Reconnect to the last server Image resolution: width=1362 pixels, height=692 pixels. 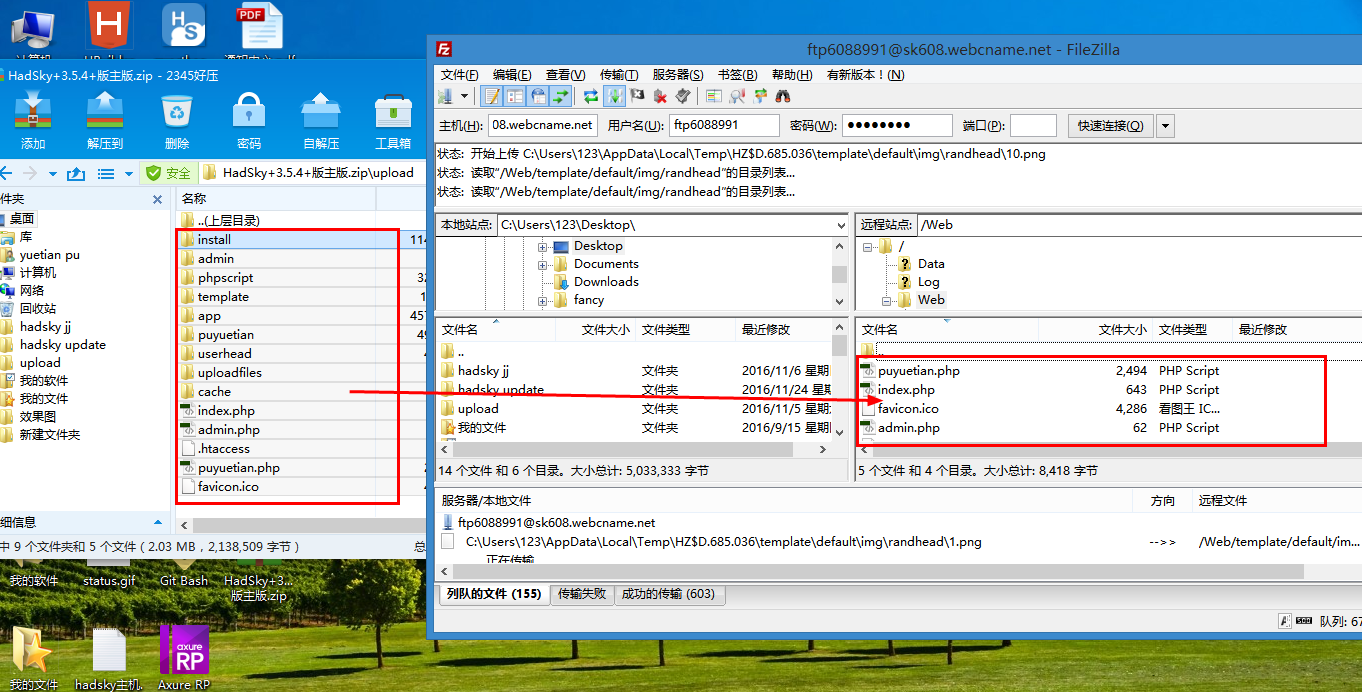point(683,96)
